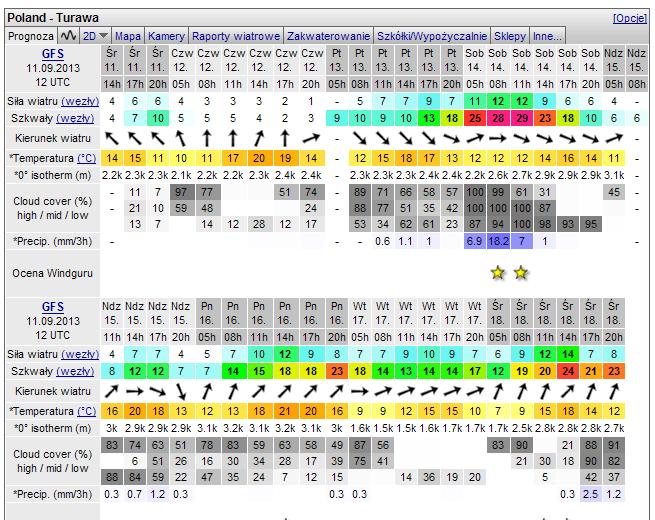Select red gust cell 24 for Śr 18. 14h
Image resolution: width=655 pixels, height=520 pixels.
point(568,371)
